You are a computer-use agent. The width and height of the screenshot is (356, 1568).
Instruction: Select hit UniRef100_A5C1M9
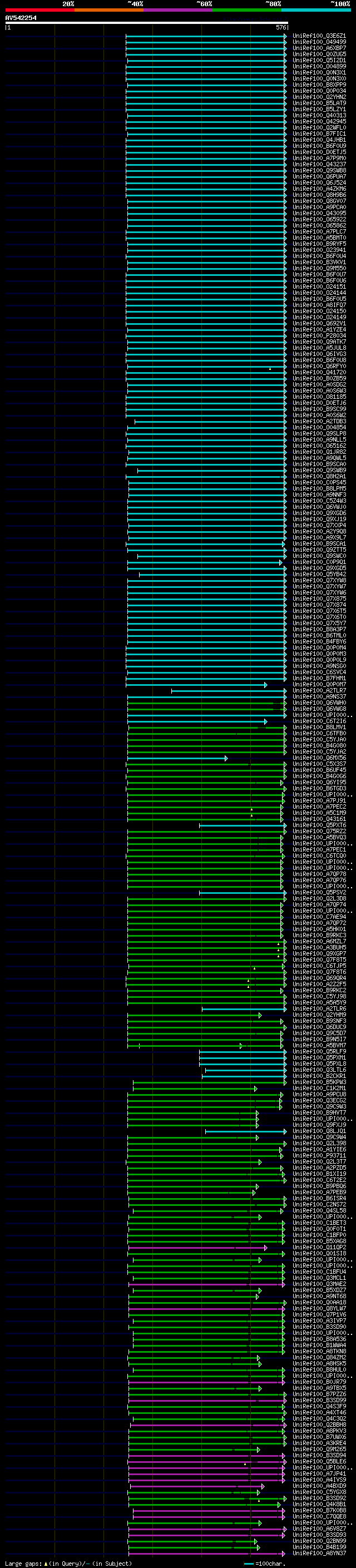pyautogui.click(x=319, y=813)
